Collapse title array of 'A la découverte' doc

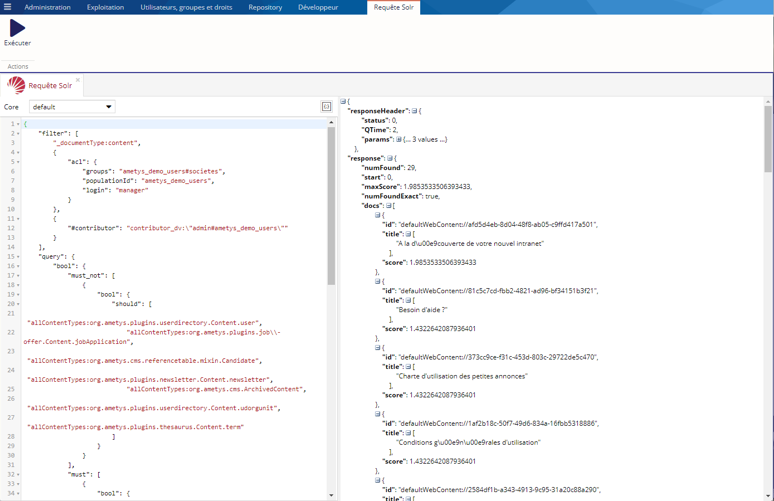[x=408, y=234]
